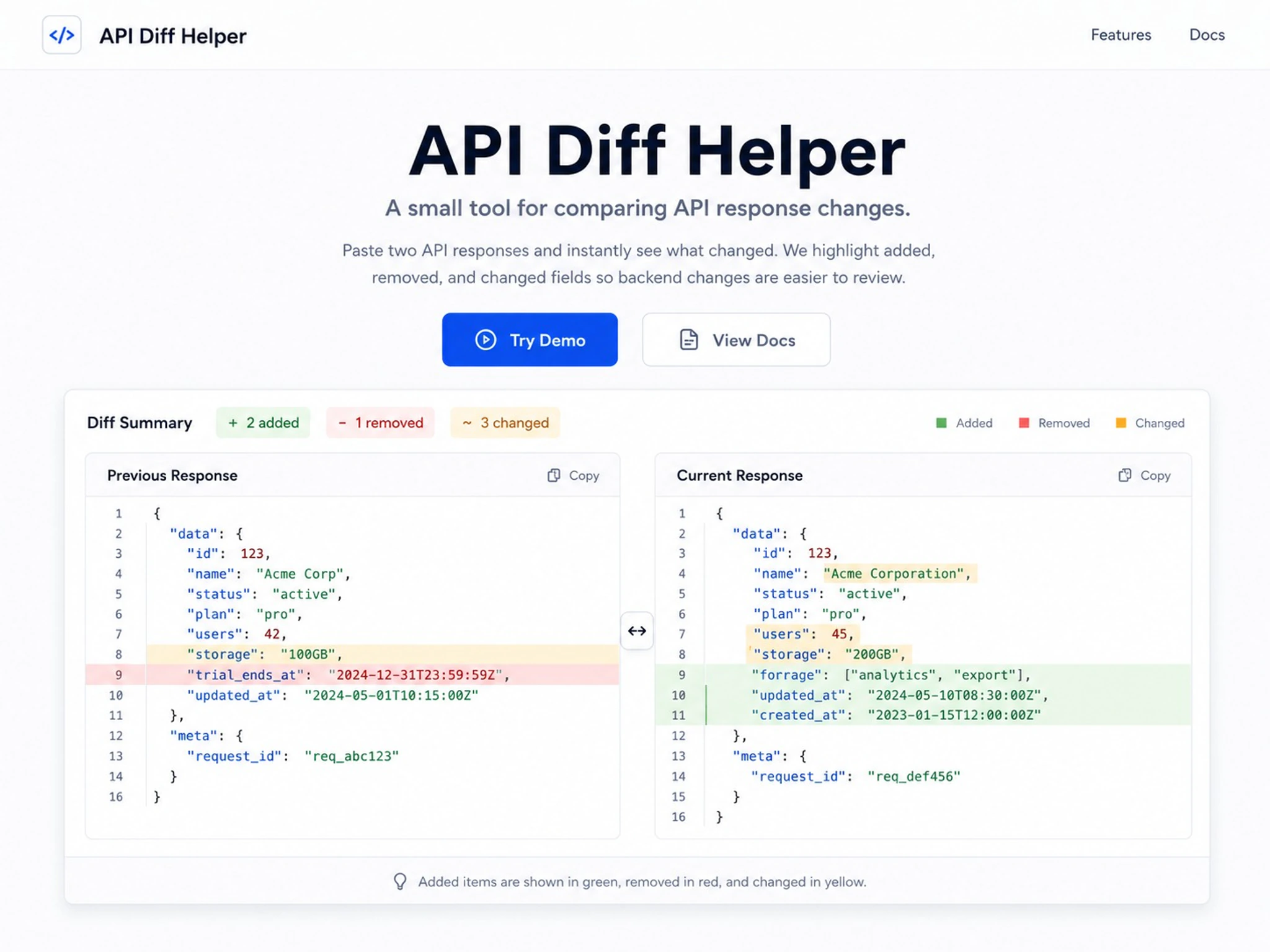Click the copy icon for Current Response

tap(1124, 475)
